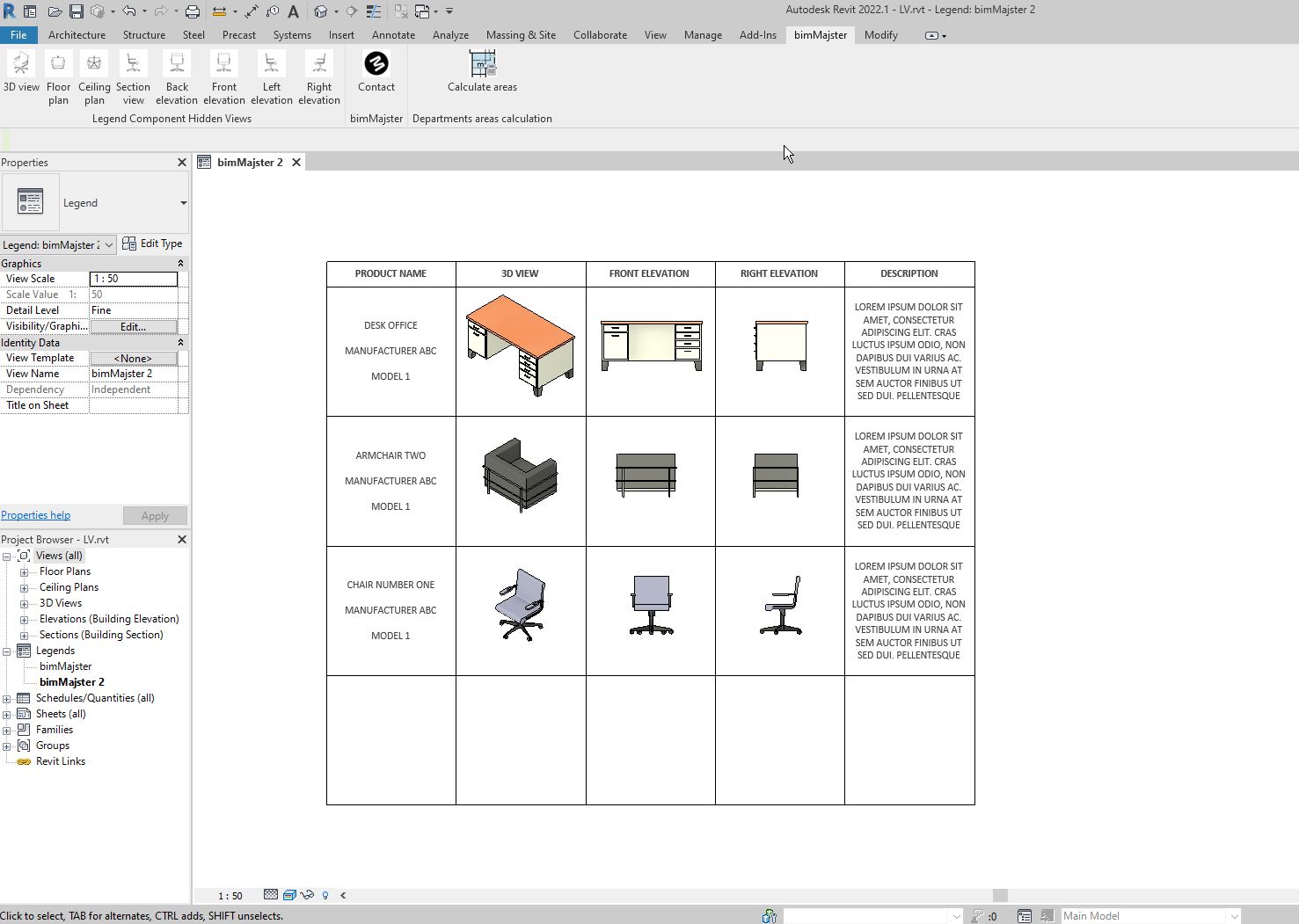Collapse the Legends tree node
The width and height of the screenshot is (1299, 924).
(7, 651)
